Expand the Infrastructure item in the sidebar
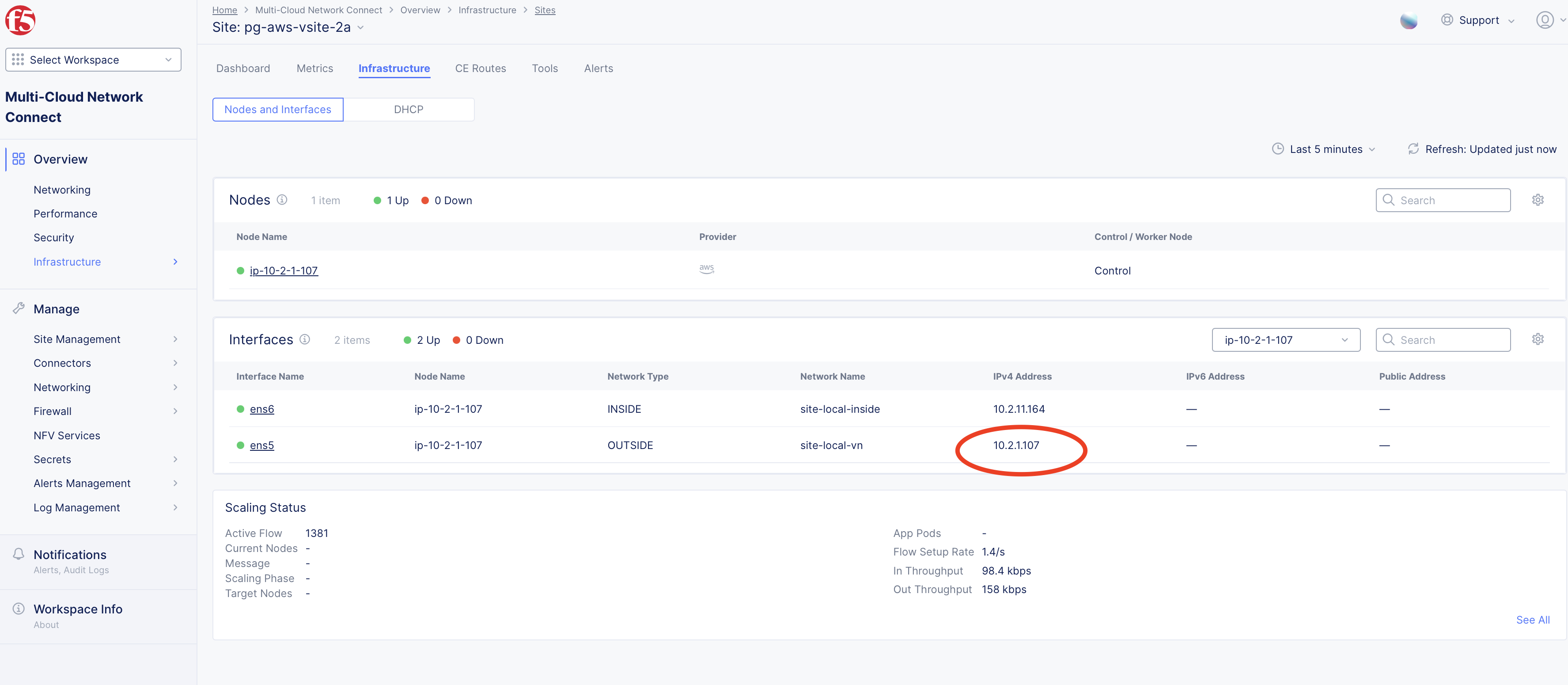This screenshot has width=1568, height=685. coord(175,262)
